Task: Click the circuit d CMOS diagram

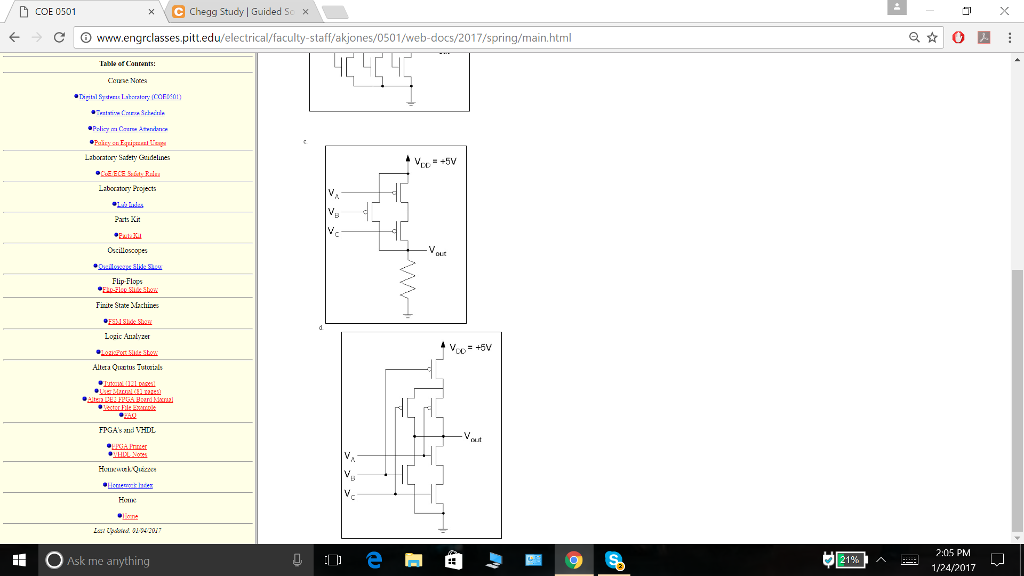Action: 421,436
